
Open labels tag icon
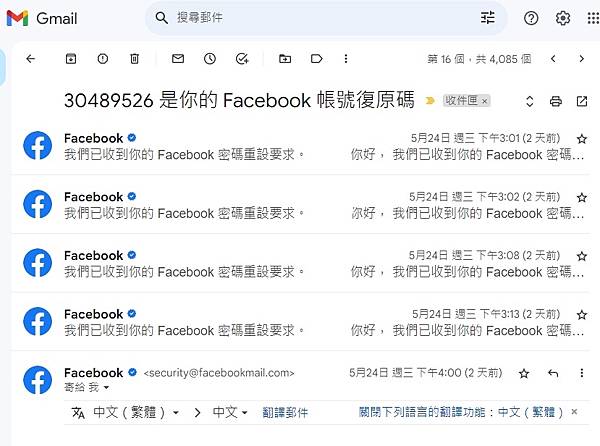pos(316,59)
